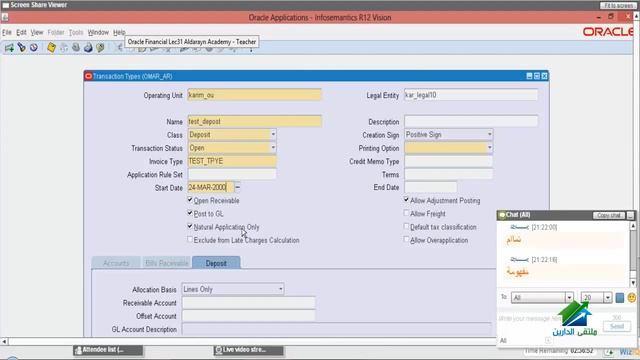Open the Show Navigator toolbar icon
Screen dimensions: 640x360
click(33, 48)
